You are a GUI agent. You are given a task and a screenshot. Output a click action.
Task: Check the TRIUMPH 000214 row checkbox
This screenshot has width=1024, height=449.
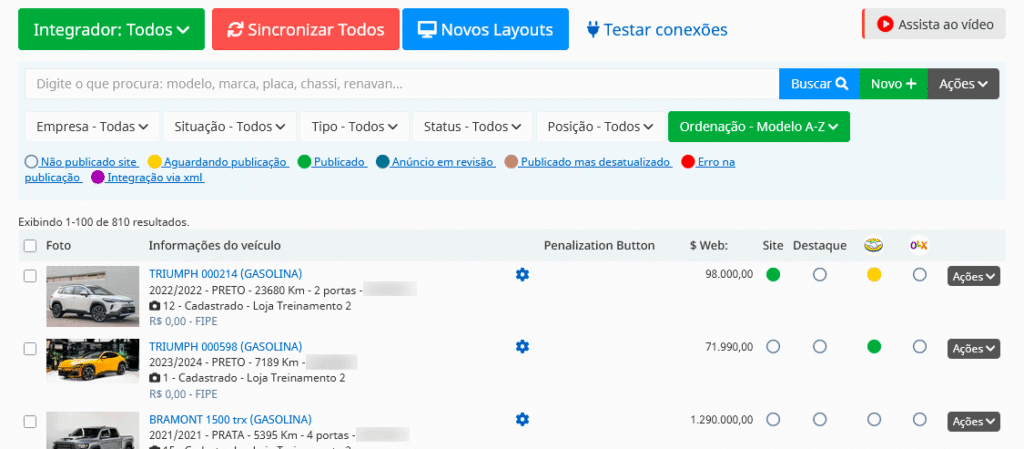point(30,276)
